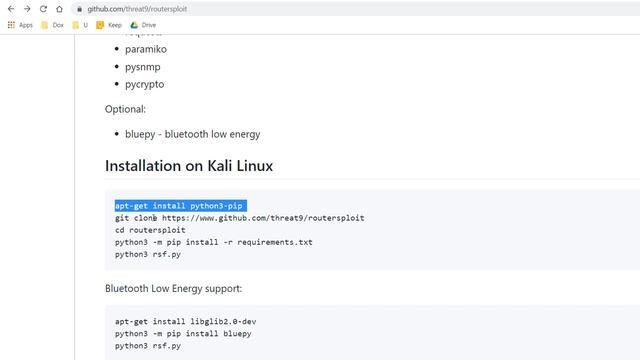Click highlighted 'apt-get install python3-pip' line

pyautogui.click(x=180, y=206)
